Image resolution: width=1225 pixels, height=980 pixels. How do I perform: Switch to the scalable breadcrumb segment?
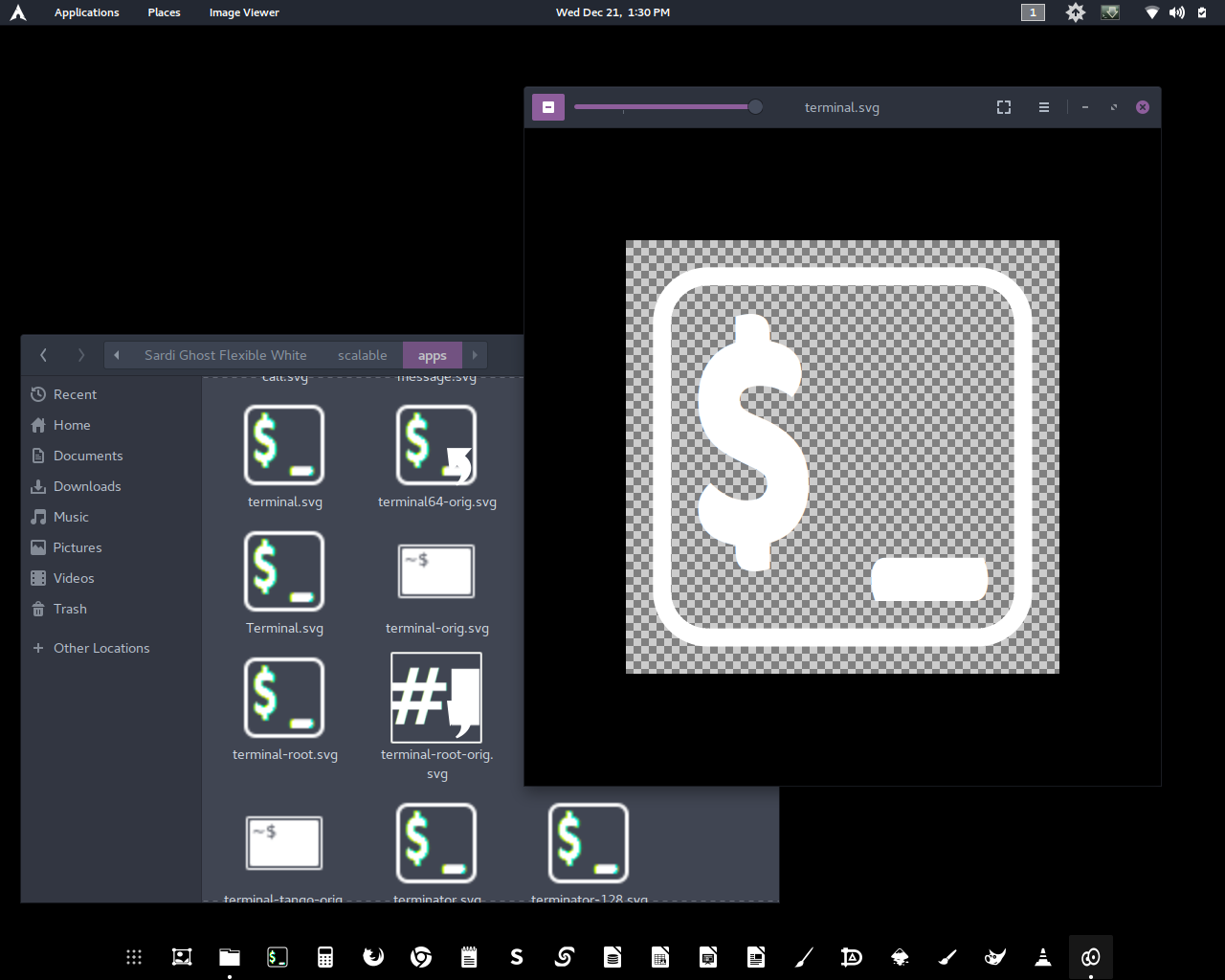362,355
